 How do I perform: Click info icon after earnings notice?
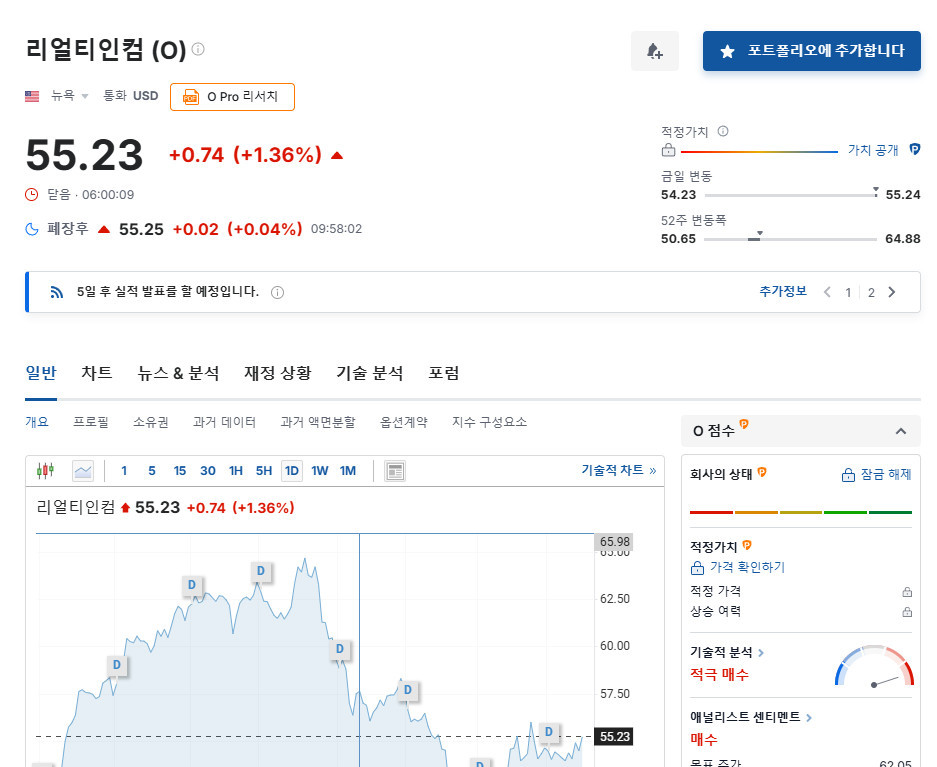point(277,292)
